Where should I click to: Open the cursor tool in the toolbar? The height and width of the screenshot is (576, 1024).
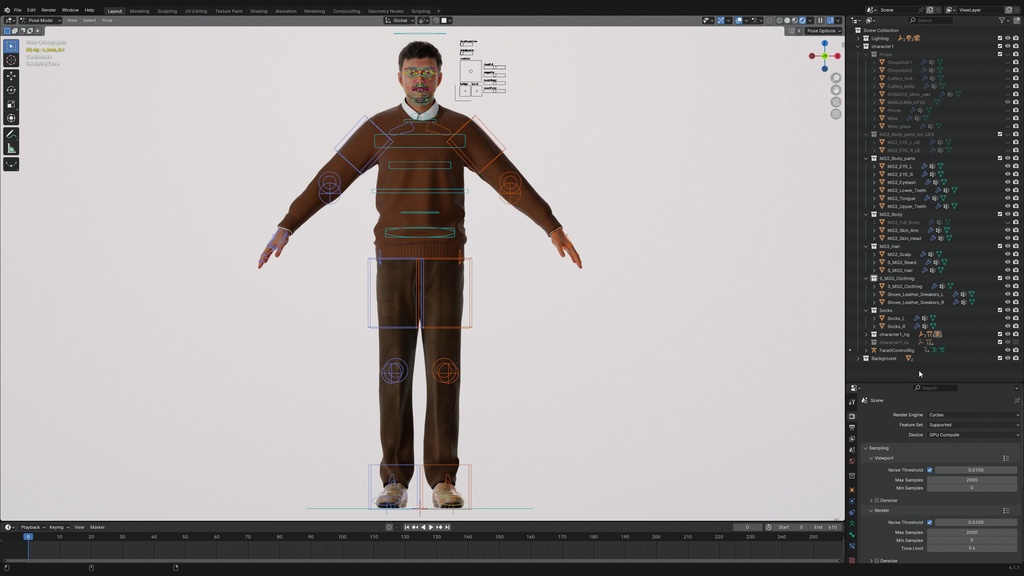11,60
